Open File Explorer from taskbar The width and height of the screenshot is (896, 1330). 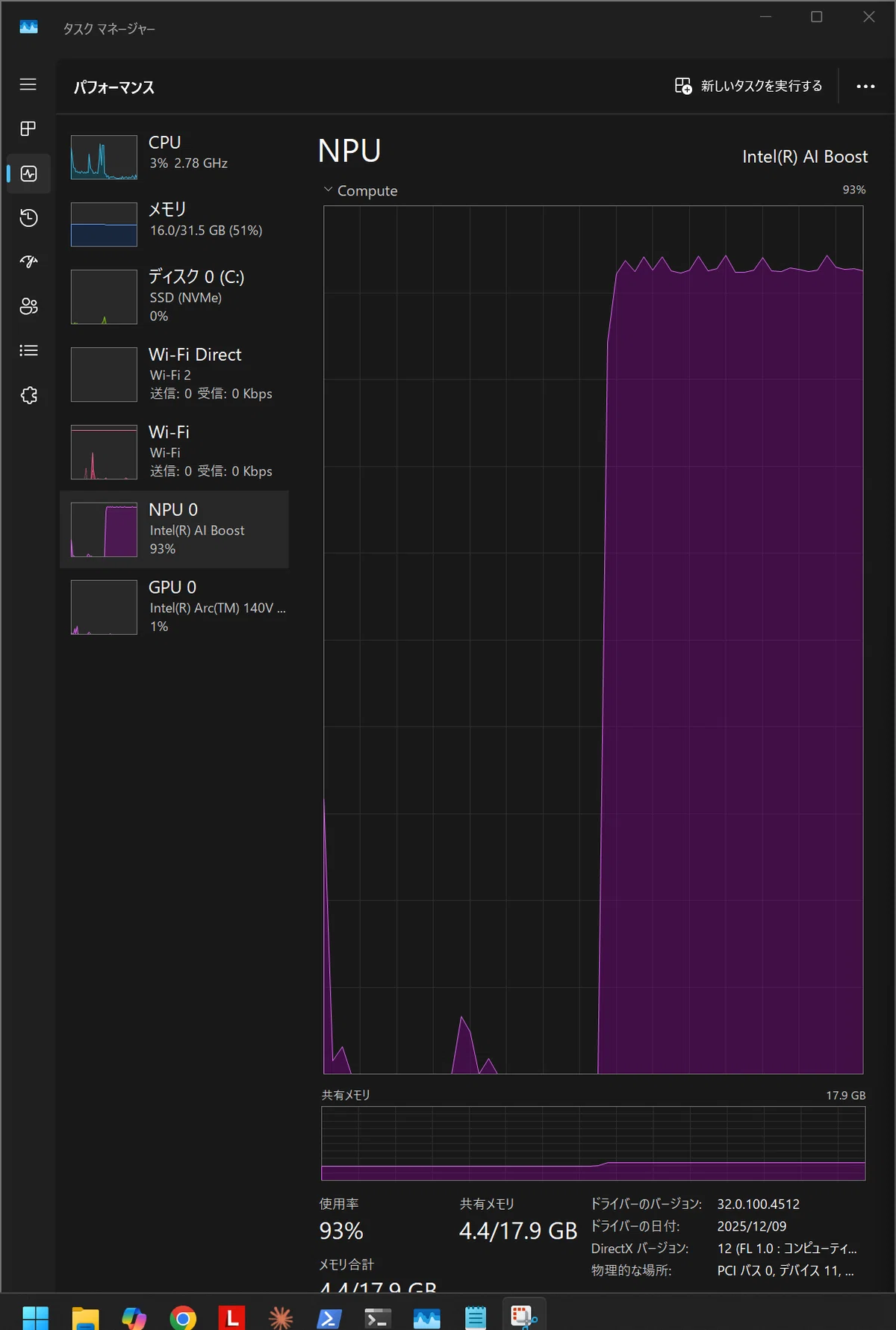(85, 1318)
